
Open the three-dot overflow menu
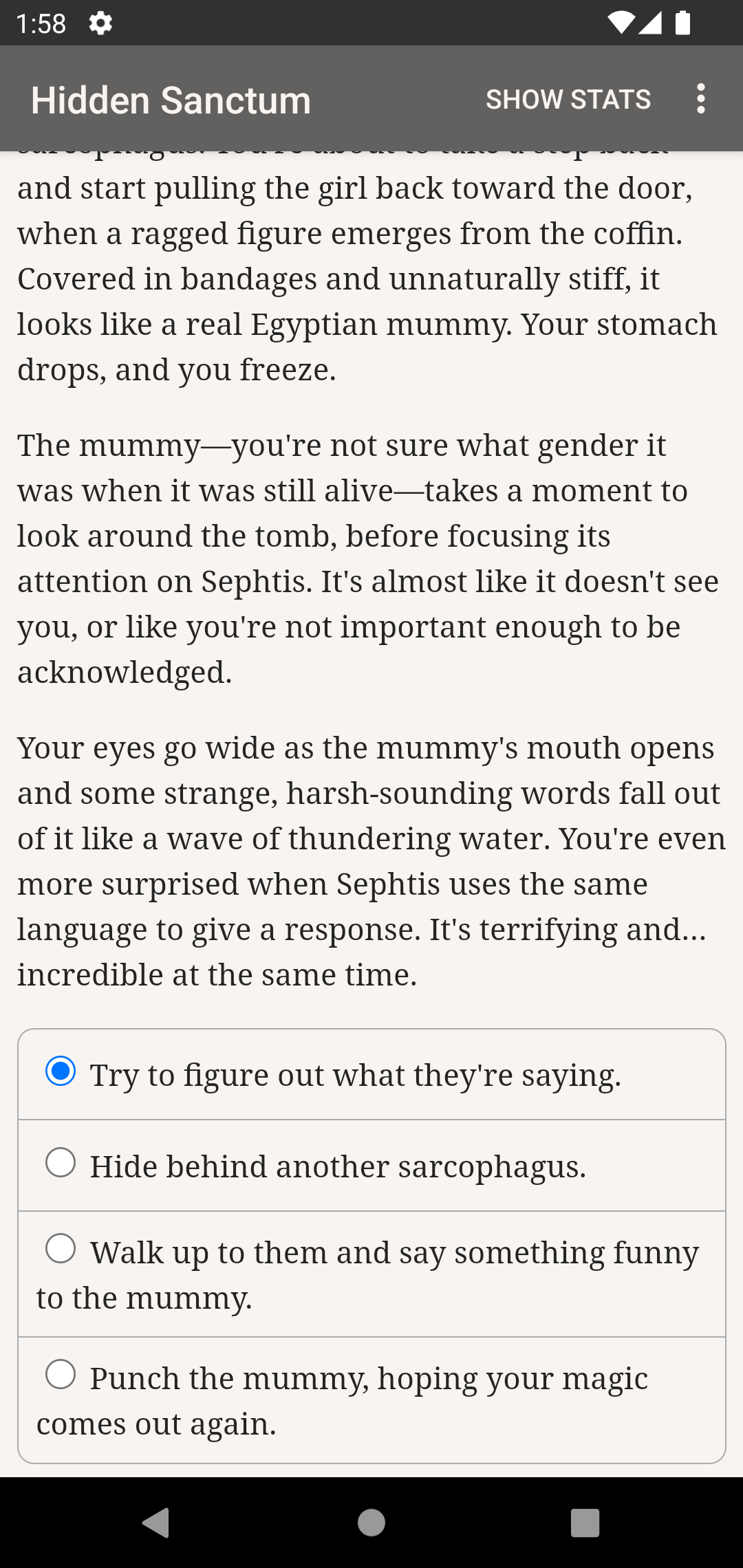point(700,99)
